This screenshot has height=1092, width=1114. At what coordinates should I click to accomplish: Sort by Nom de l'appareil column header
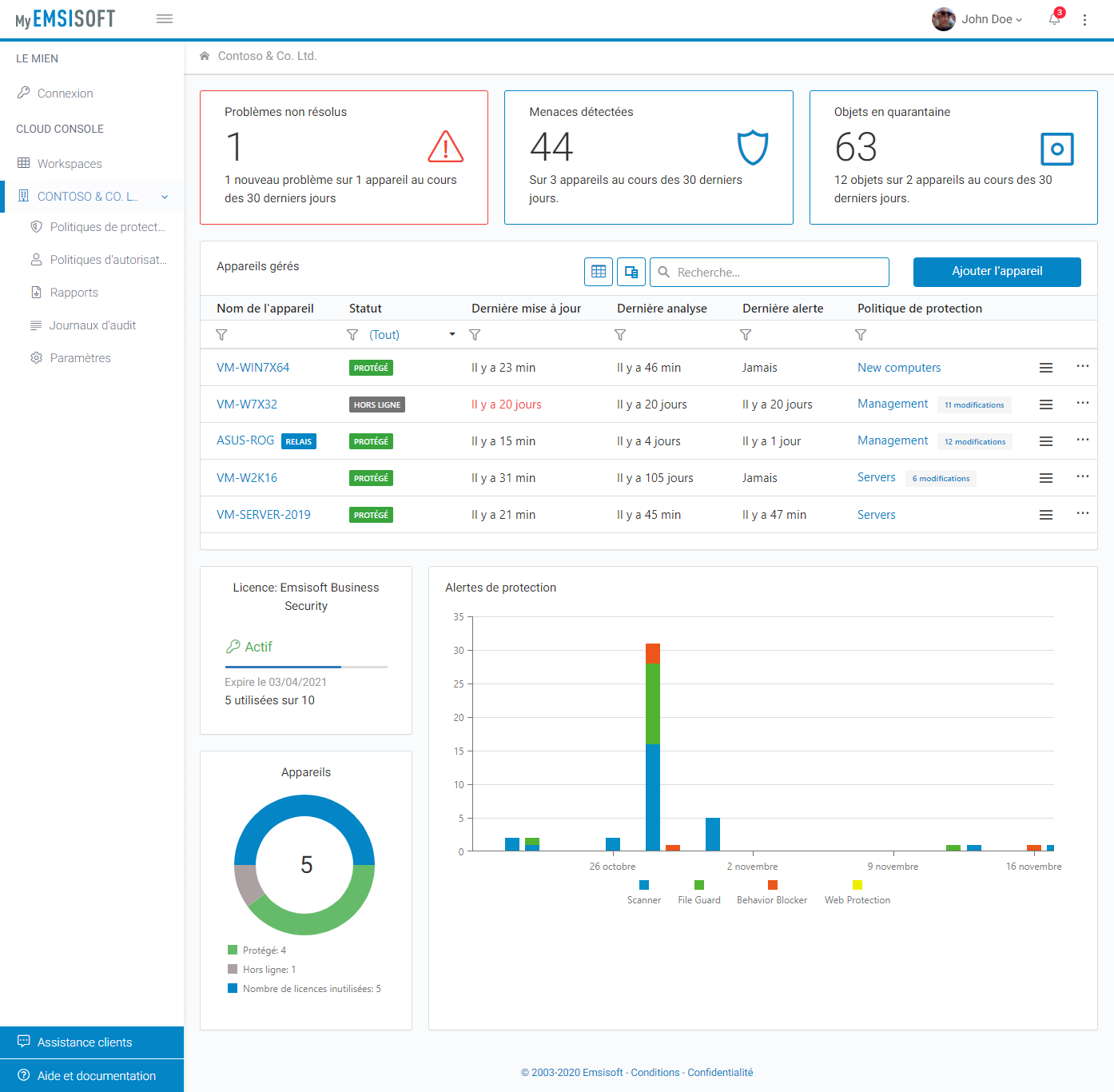(265, 309)
